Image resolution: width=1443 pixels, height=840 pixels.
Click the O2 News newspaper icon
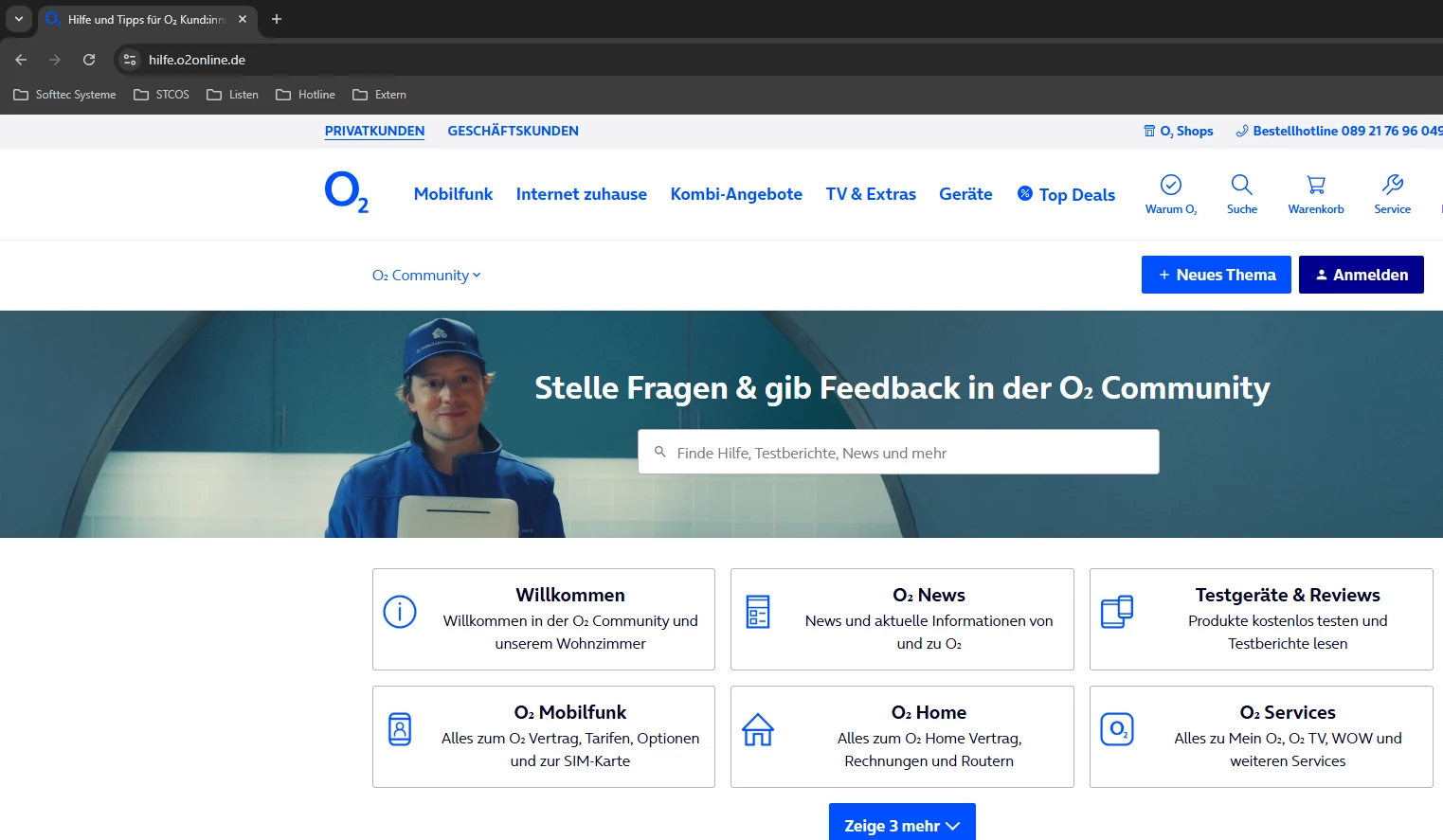(x=758, y=612)
